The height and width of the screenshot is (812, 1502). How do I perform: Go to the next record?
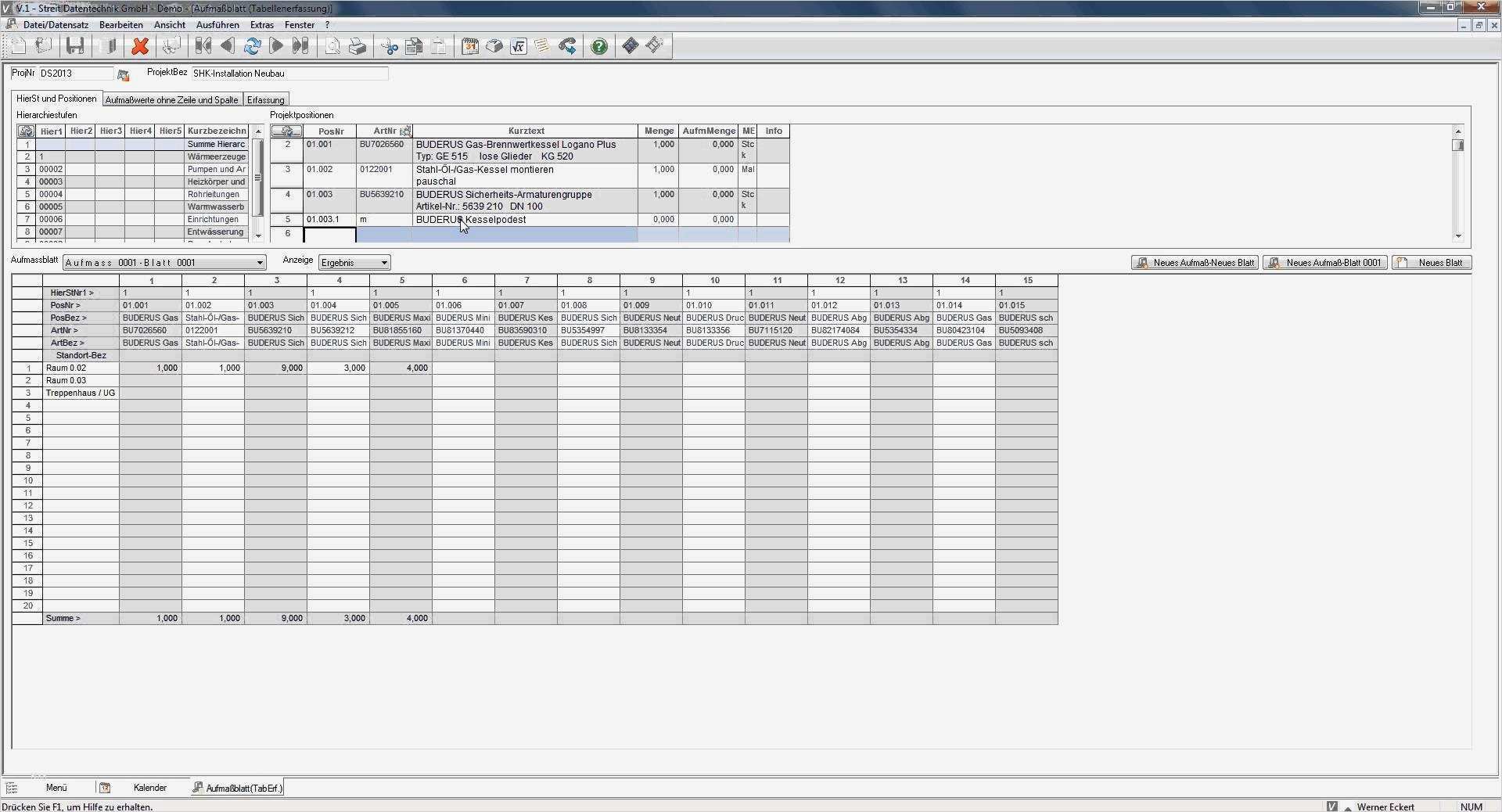pyautogui.click(x=276, y=46)
